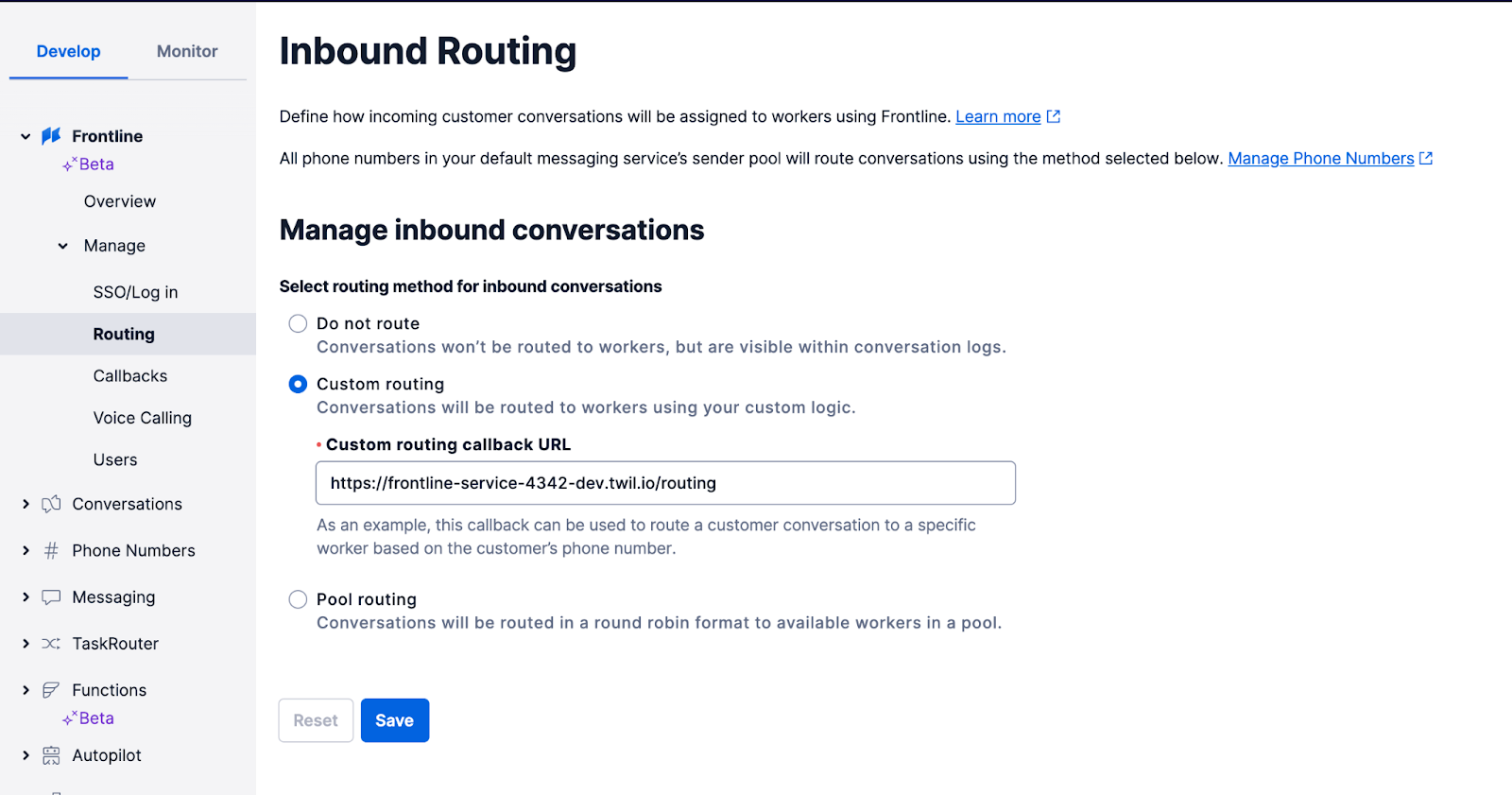The image size is (1512, 795).
Task: Click external link icon beside Learn more
Action: [x=1054, y=116]
